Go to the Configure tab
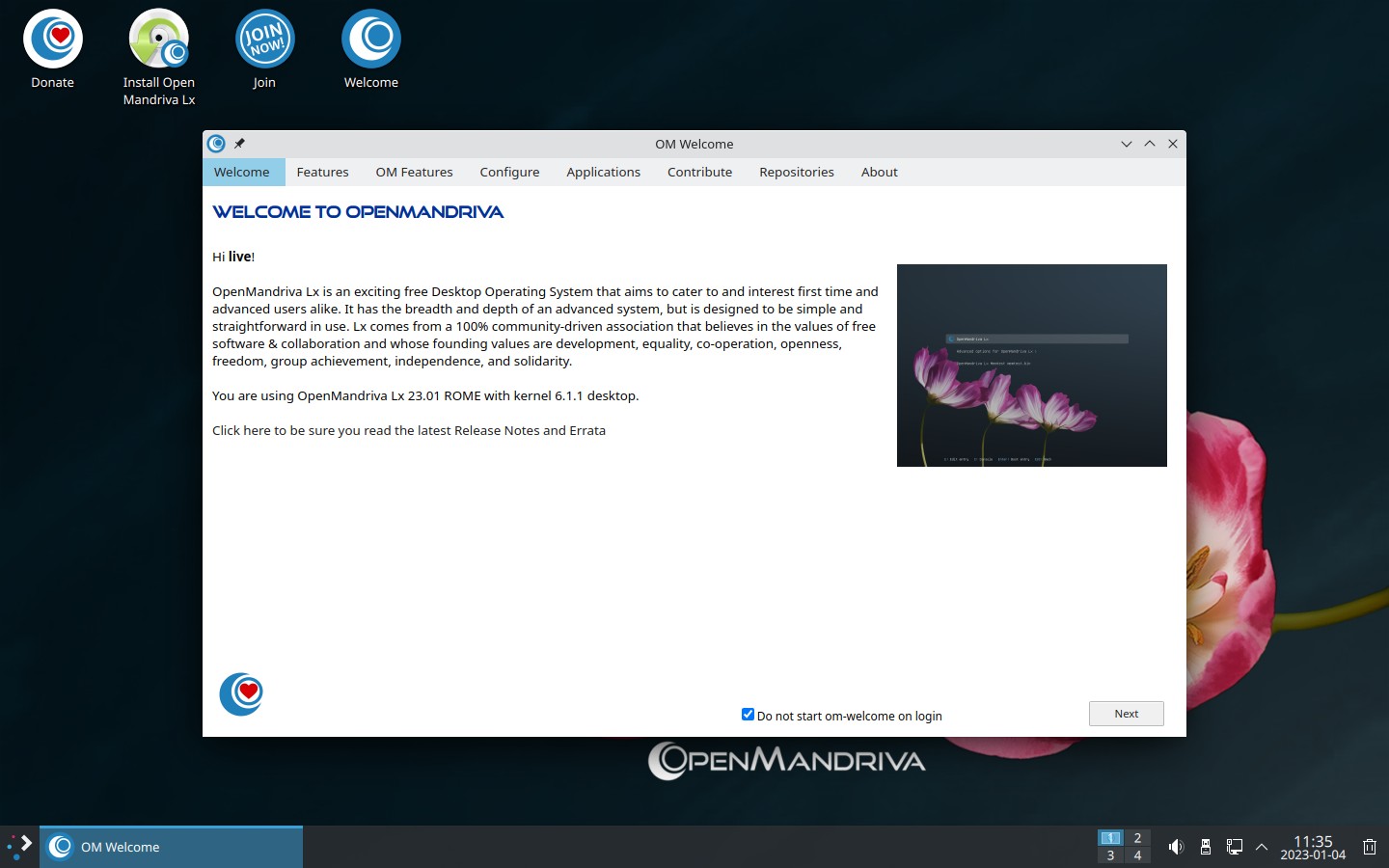 click(509, 172)
